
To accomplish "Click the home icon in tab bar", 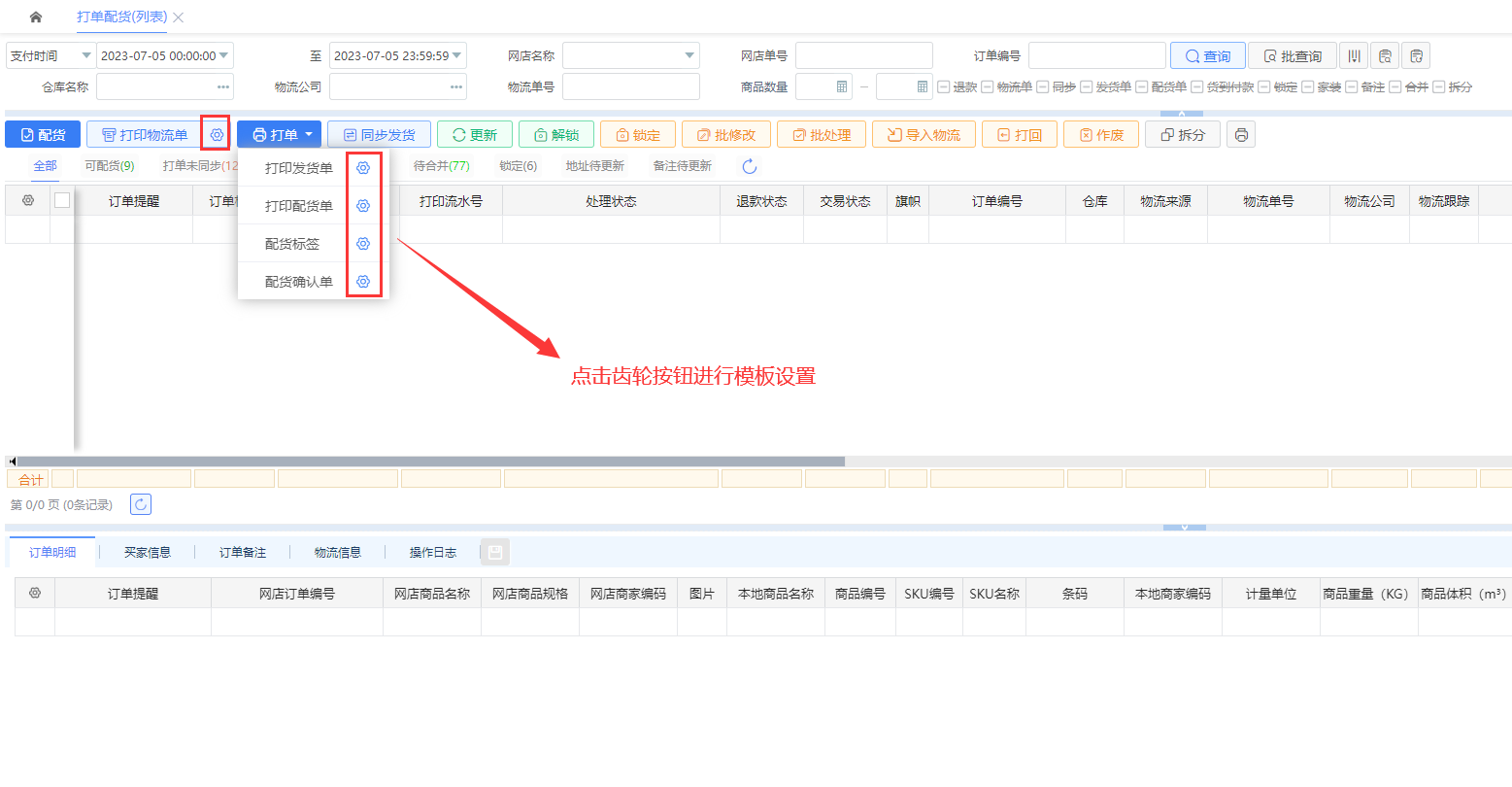I will point(36,17).
